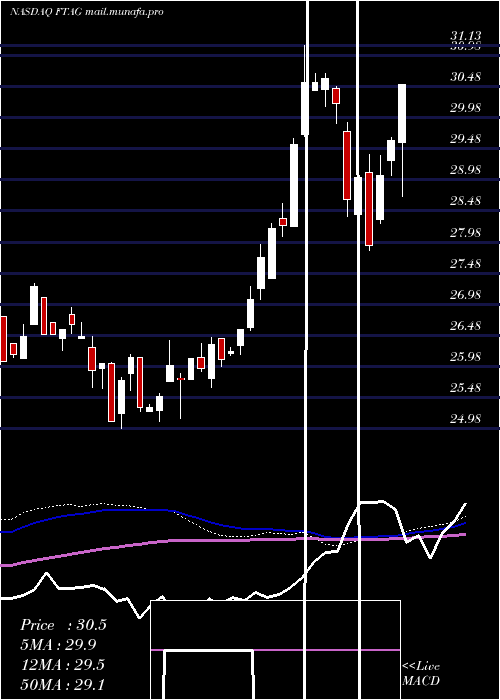Select the 27.48 price axis label
This screenshot has width=500, height=700.
click(x=466, y=264)
